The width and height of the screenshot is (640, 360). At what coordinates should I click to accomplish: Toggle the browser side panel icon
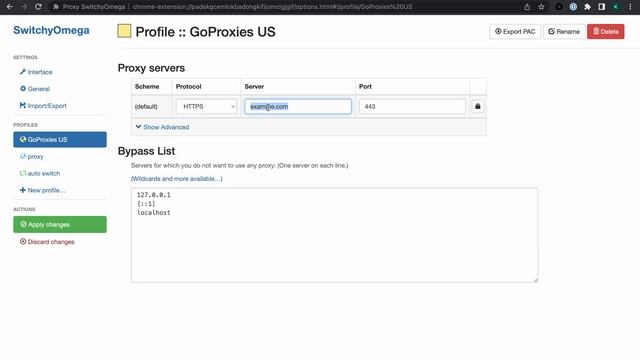[x=602, y=7]
